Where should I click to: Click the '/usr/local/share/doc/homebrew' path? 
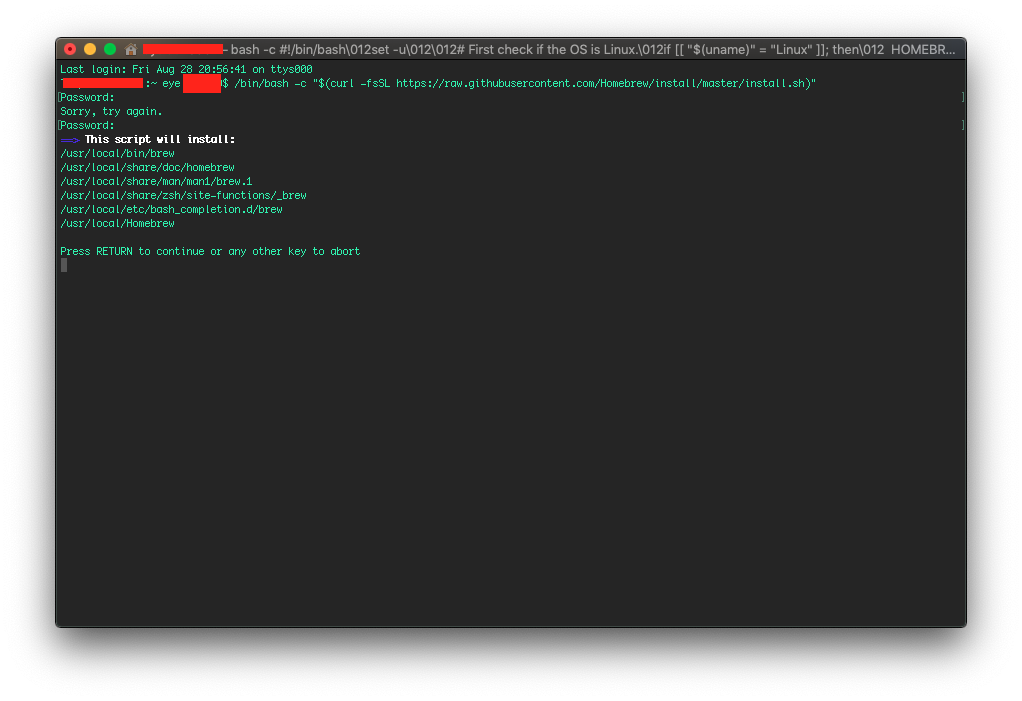[x=147, y=167]
